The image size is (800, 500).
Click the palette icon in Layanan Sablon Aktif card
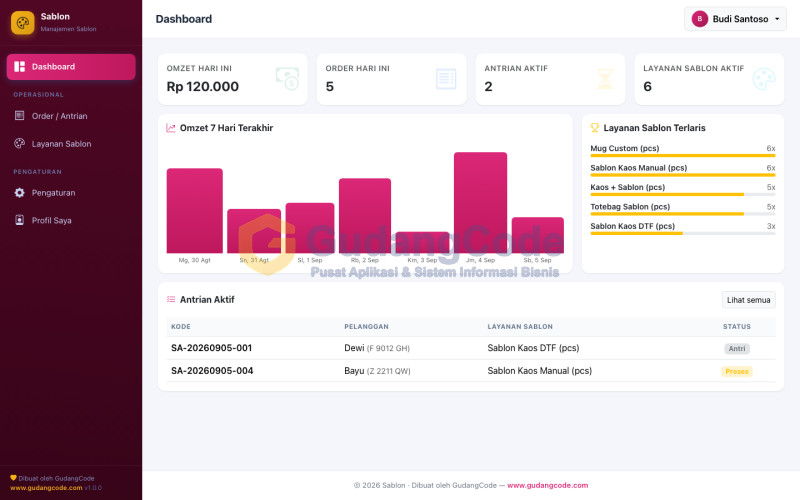click(764, 79)
